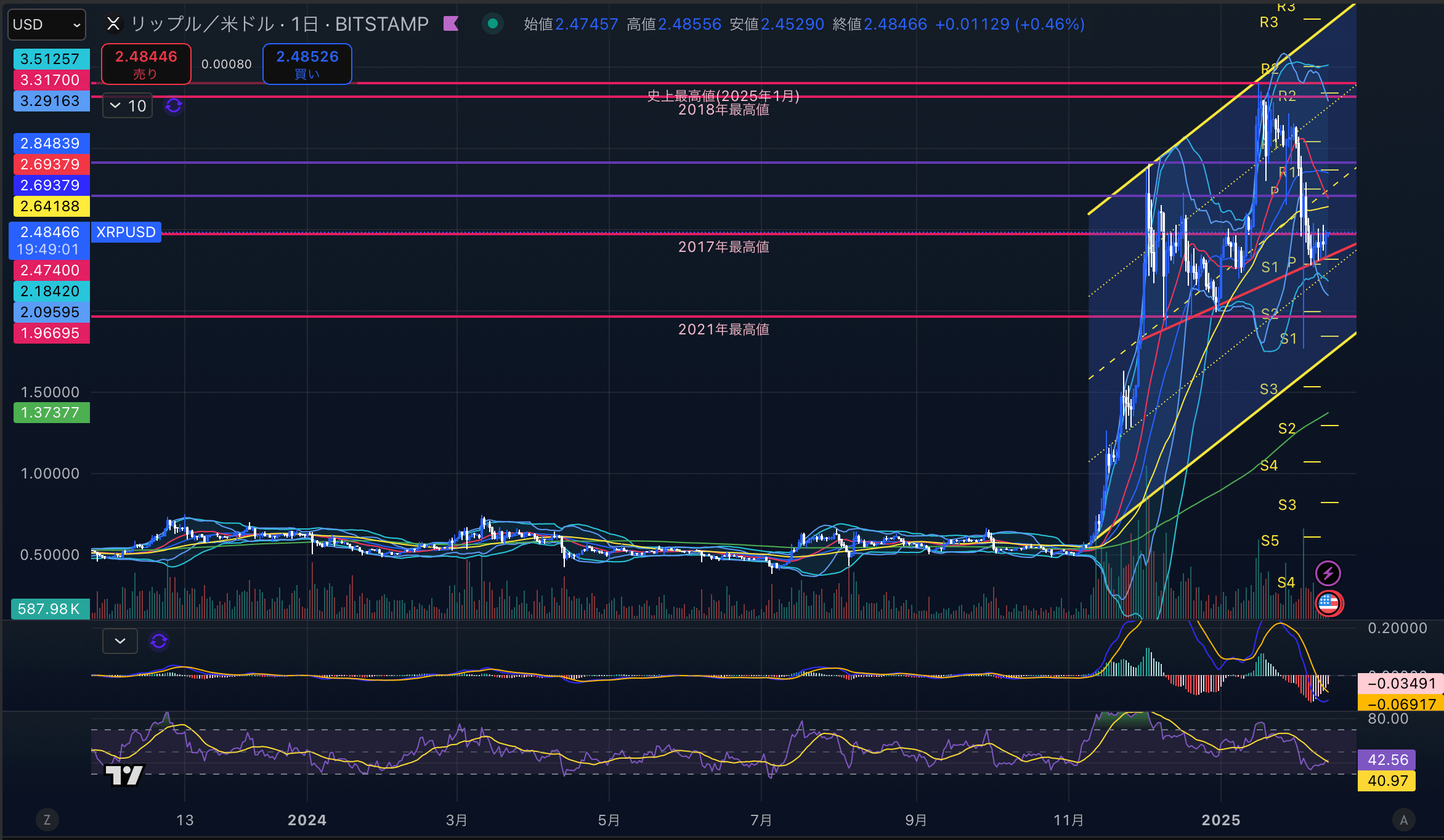The image size is (1444, 840).
Task: Click the 2.18420 price axis label
Action: point(52,291)
